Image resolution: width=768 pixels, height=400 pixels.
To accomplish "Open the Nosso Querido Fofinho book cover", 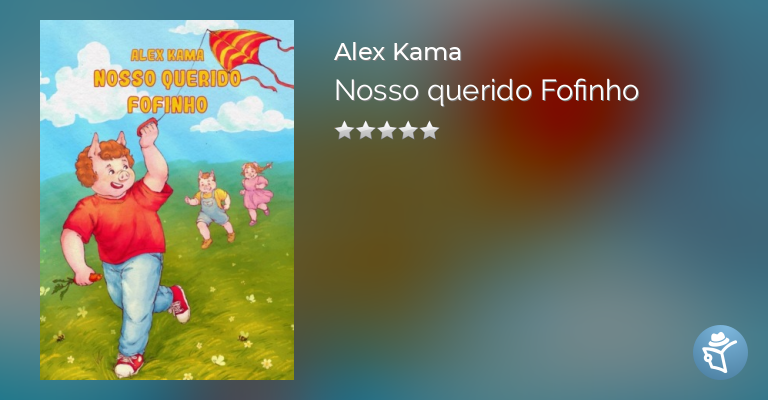I will [x=167, y=200].
